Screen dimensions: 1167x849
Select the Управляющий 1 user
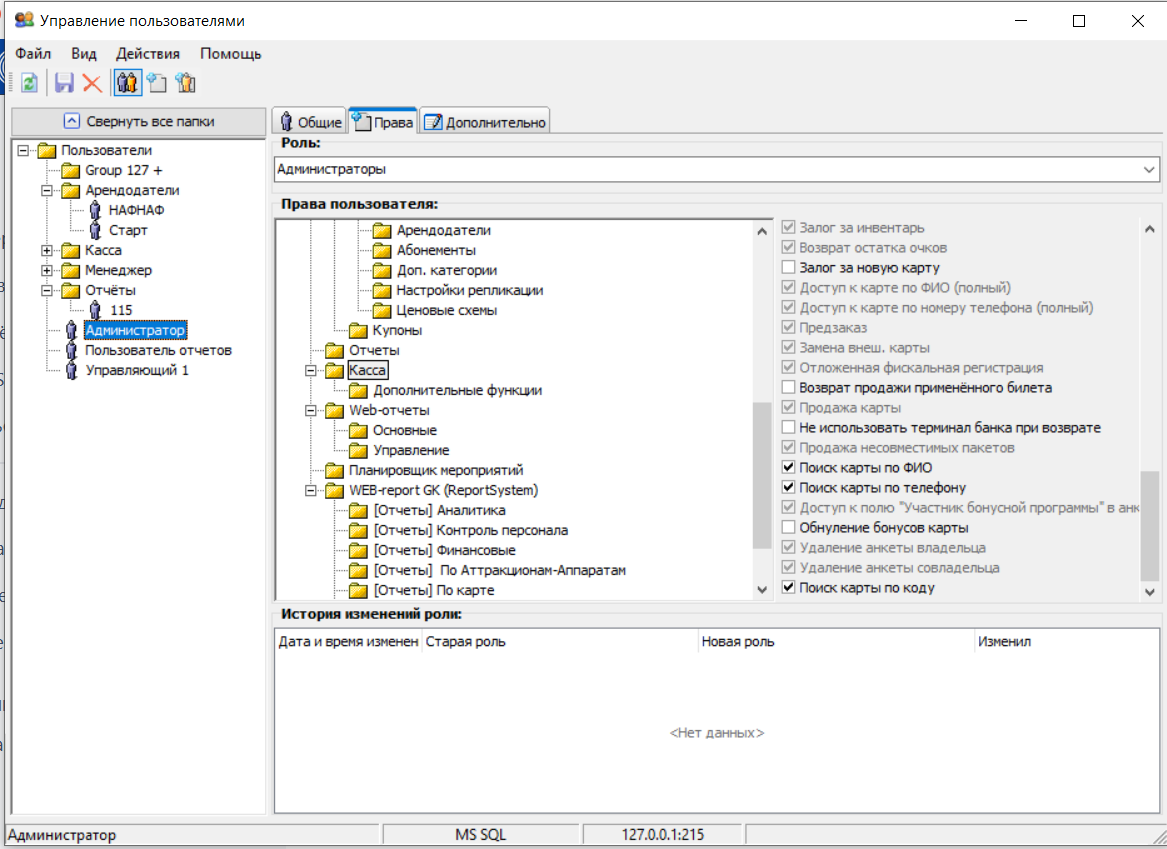[x=137, y=371]
